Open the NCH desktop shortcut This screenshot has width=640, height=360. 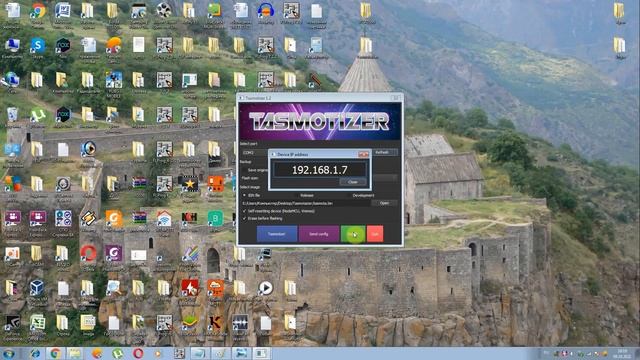click(x=189, y=218)
